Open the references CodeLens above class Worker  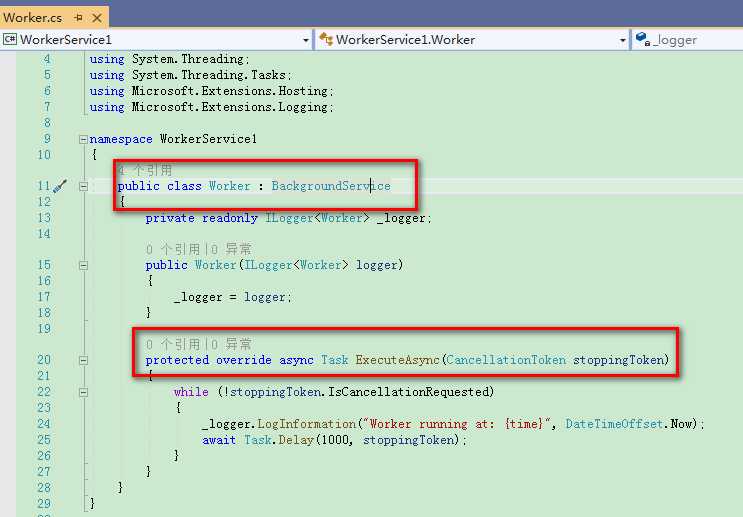145,170
